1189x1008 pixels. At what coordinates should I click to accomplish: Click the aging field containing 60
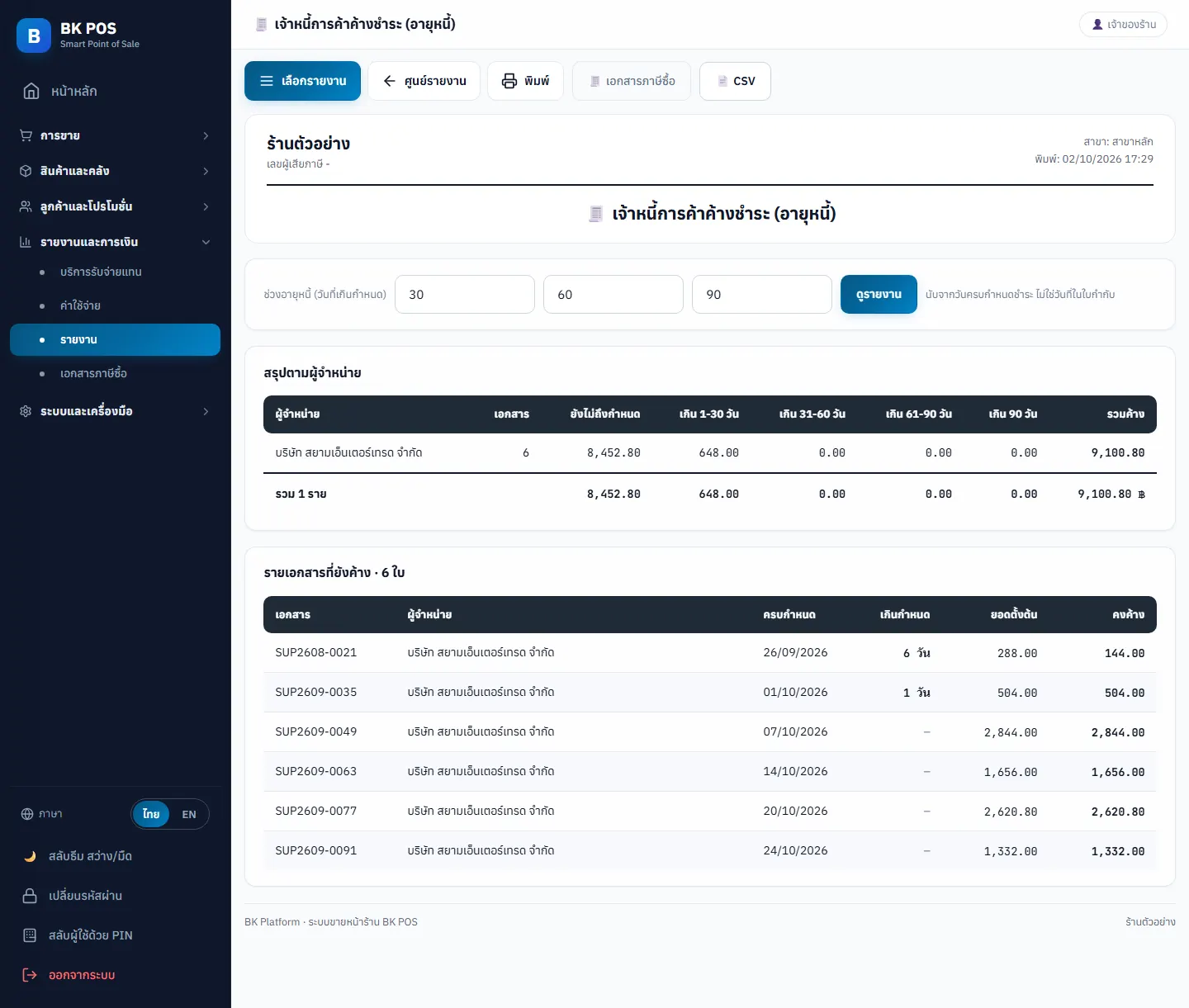613,294
